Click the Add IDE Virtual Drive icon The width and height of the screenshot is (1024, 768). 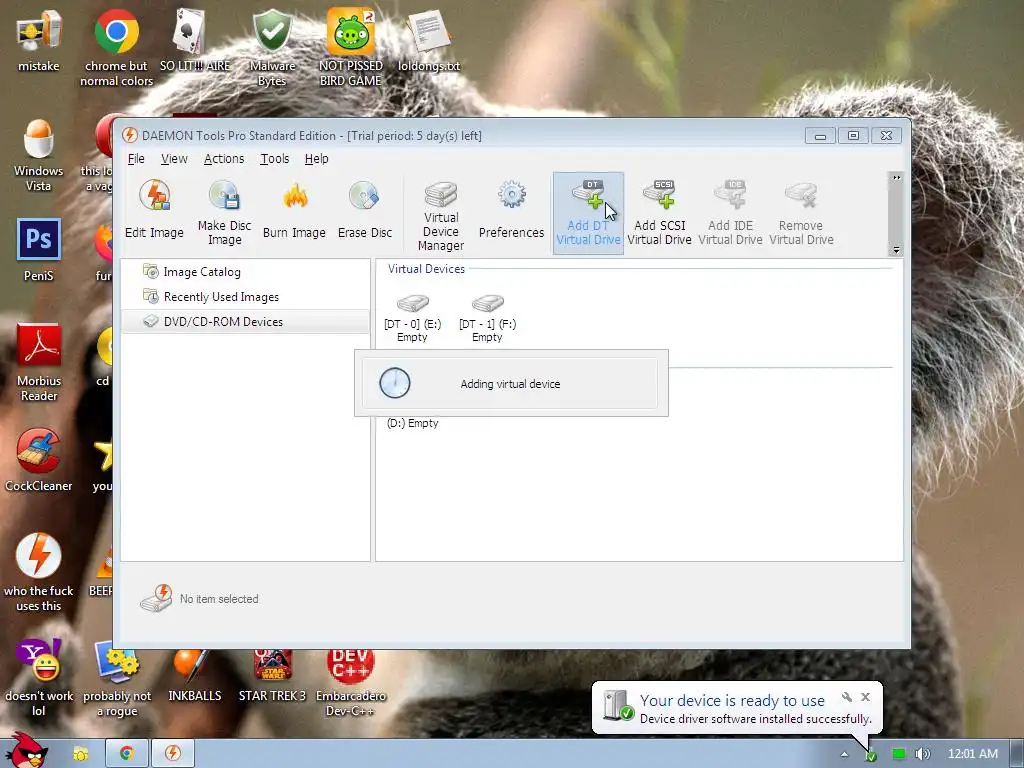point(730,213)
